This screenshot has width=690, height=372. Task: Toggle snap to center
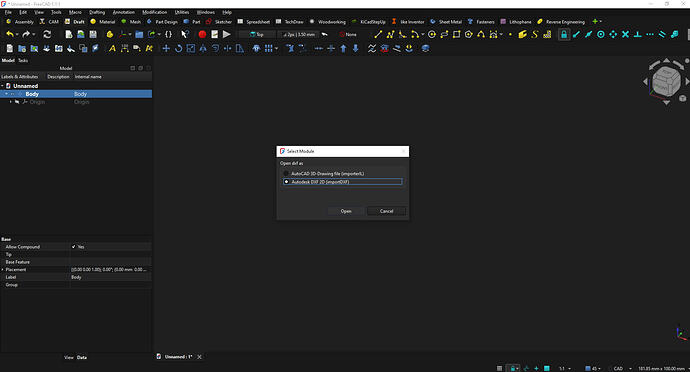click(x=601, y=34)
